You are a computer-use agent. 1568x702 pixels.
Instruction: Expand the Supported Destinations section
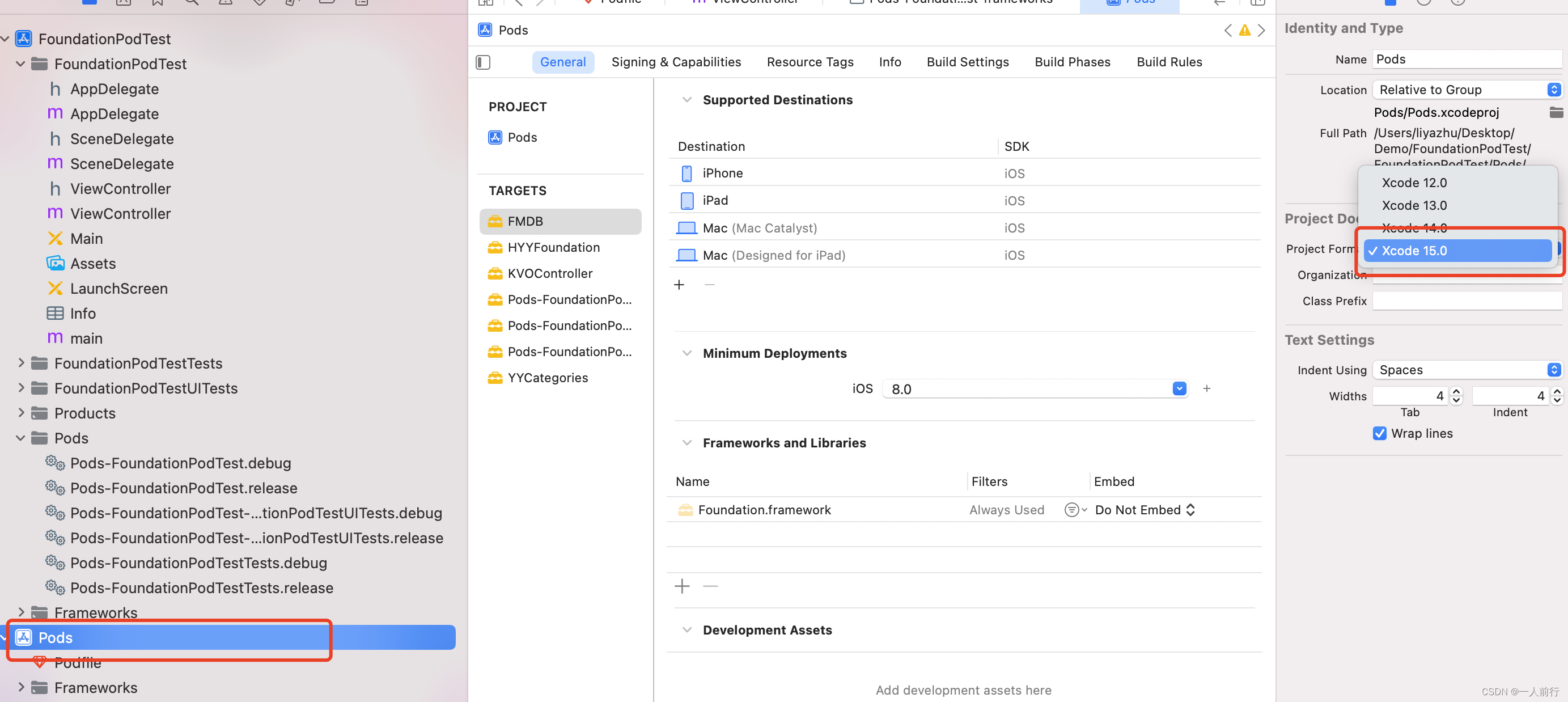(x=686, y=100)
